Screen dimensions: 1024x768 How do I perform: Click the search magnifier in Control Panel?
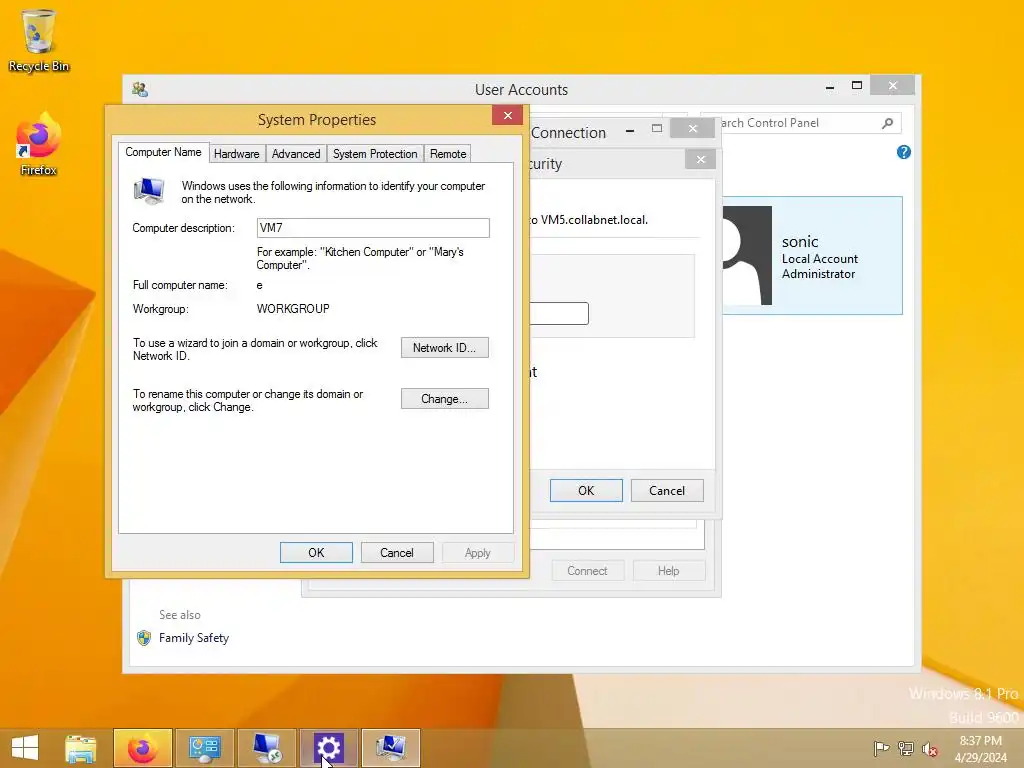[888, 123]
